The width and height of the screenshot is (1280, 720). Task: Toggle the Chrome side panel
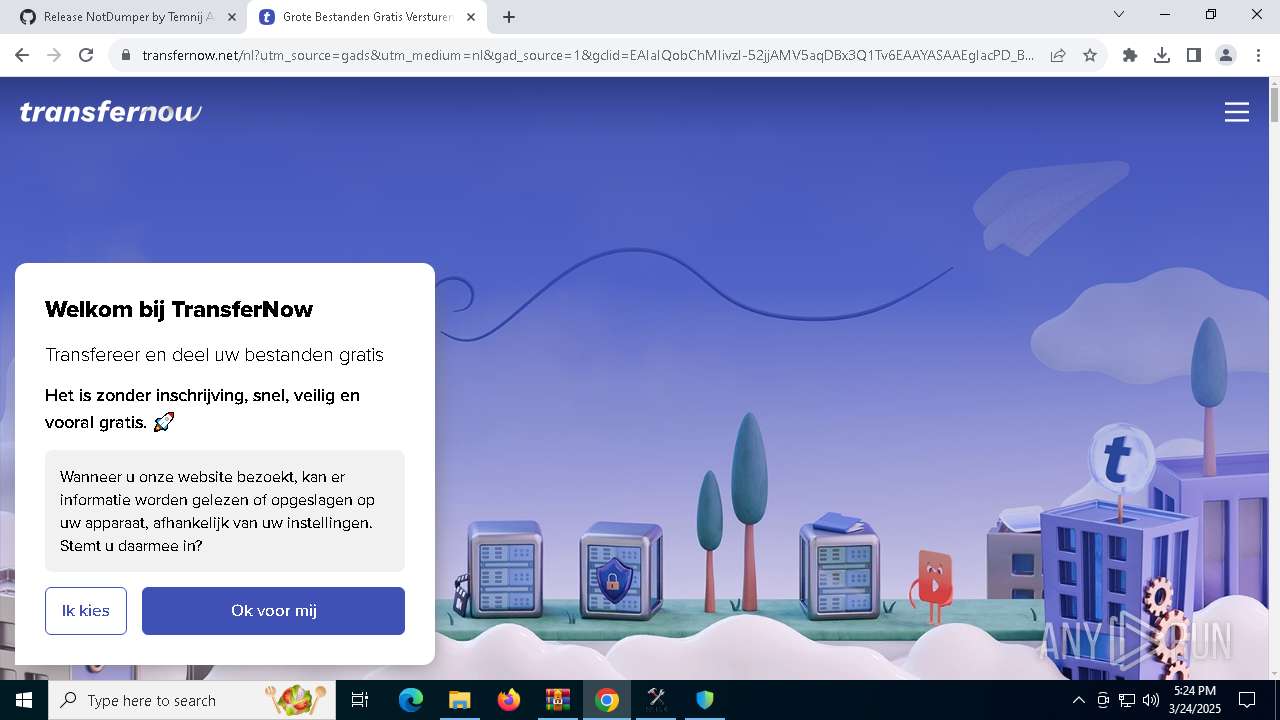pos(1194,56)
